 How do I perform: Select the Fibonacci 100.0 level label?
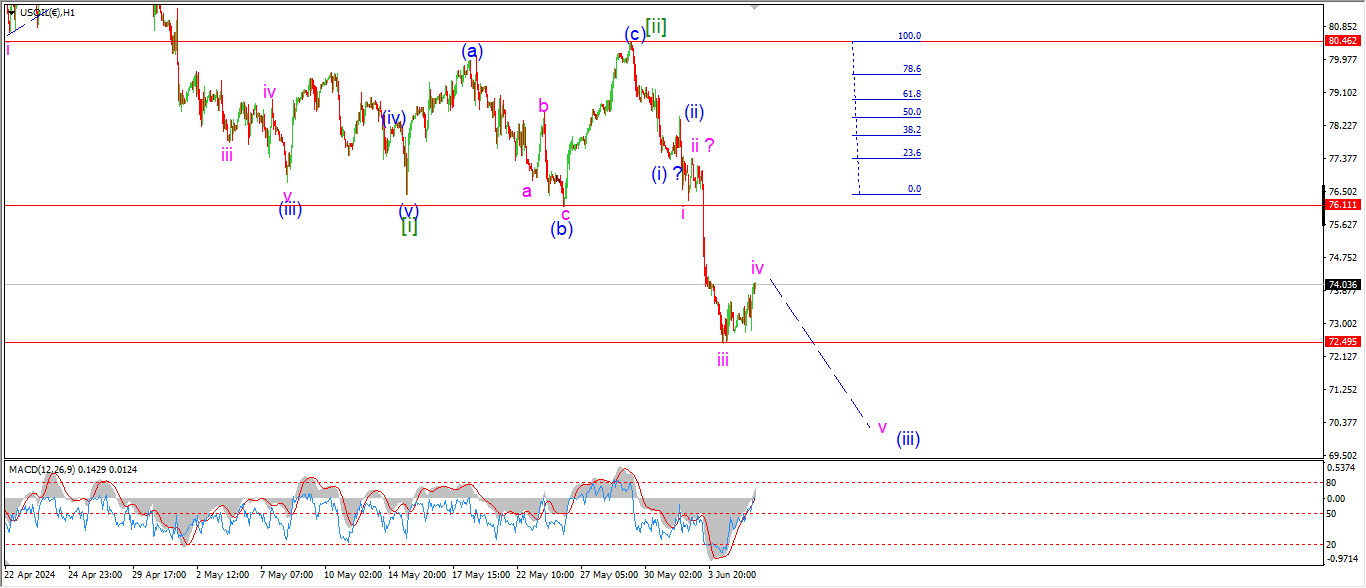point(908,36)
